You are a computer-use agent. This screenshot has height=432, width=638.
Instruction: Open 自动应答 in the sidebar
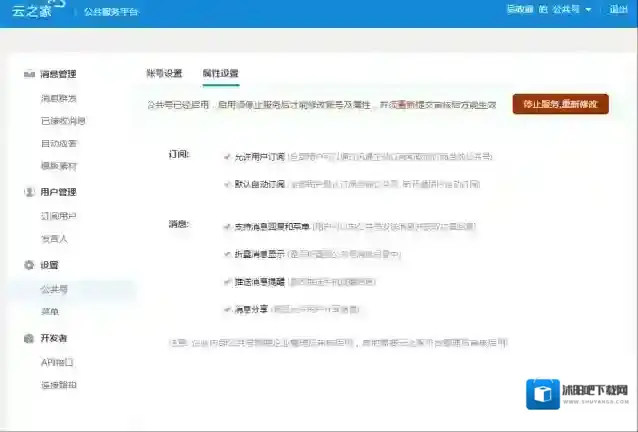pos(59,144)
